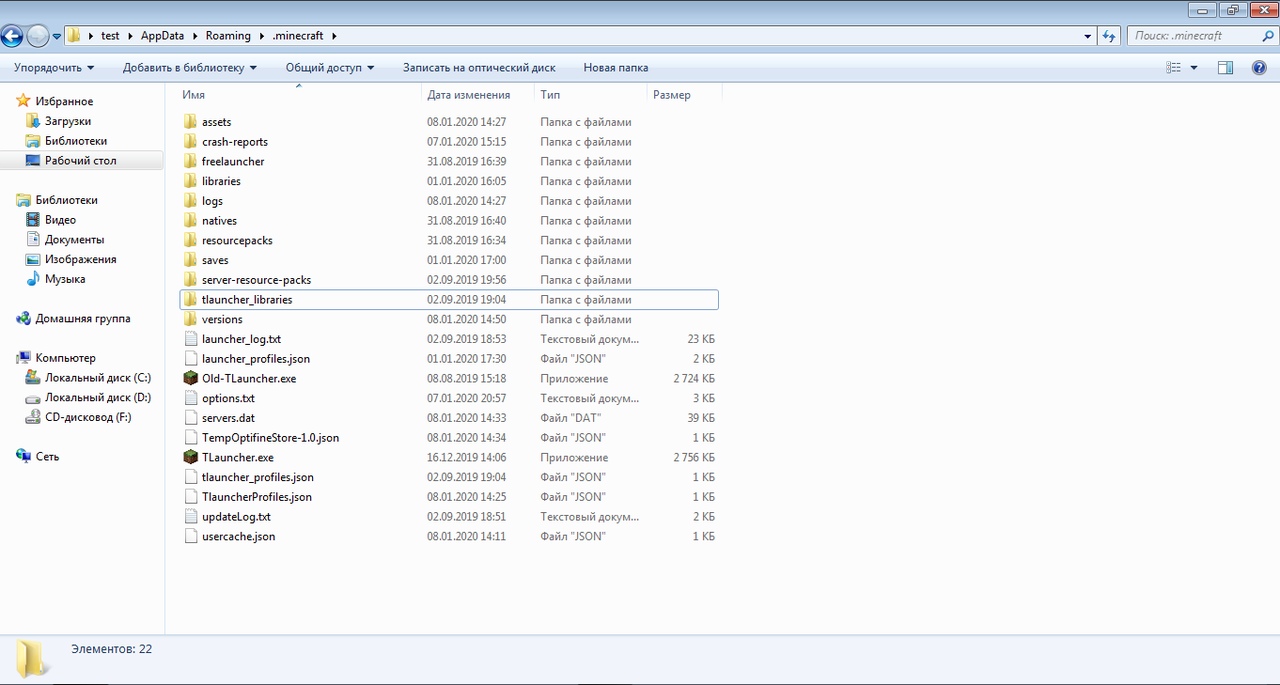
Task: Open the help question mark icon
Action: [1259, 68]
